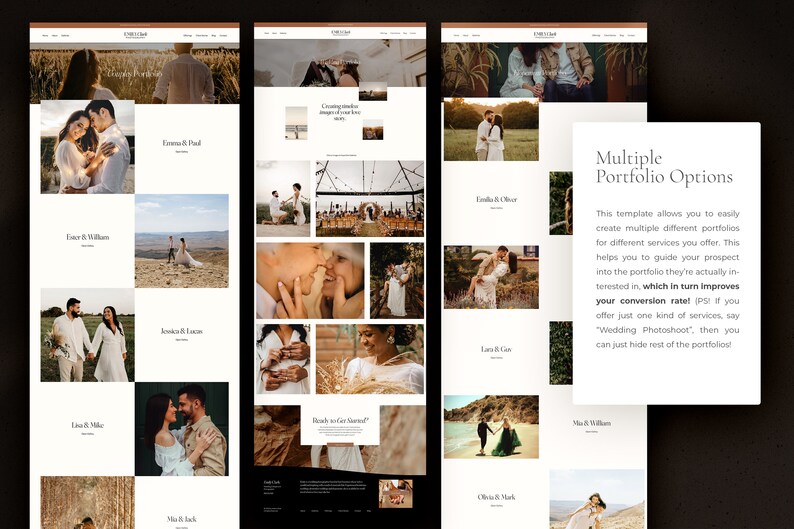Open the Lisa & Mike embracing photo
Image resolution: width=794 pixels, height=529 pixels.
tap(182, 429)
